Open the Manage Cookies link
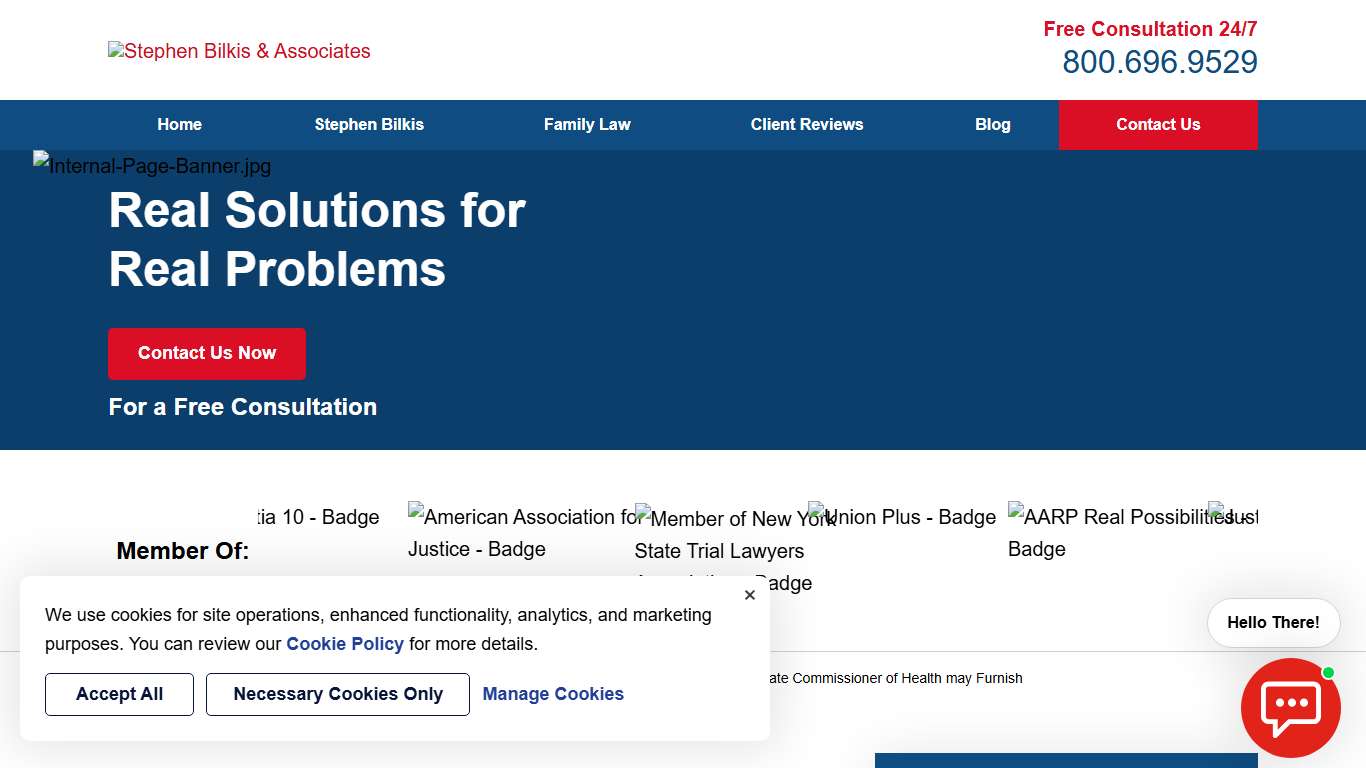Viewport: 1366px width, 768px height. (x=553, y=694)
